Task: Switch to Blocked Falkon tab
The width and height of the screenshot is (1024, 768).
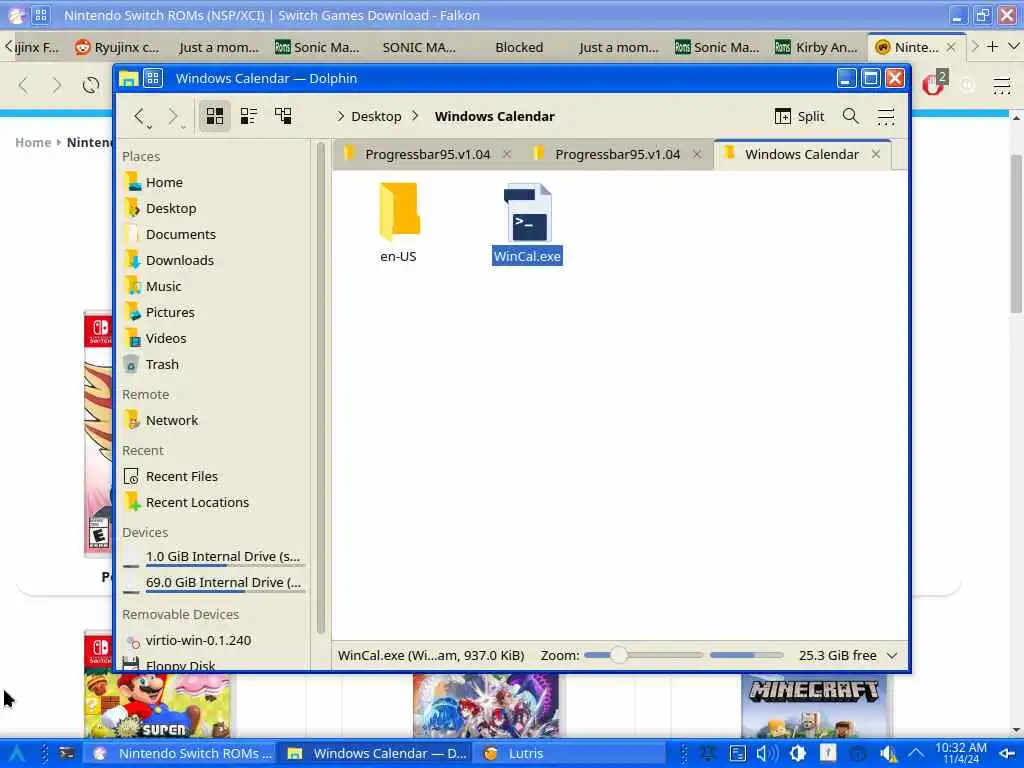Action: pyautogui.click(x=519, y=47)
